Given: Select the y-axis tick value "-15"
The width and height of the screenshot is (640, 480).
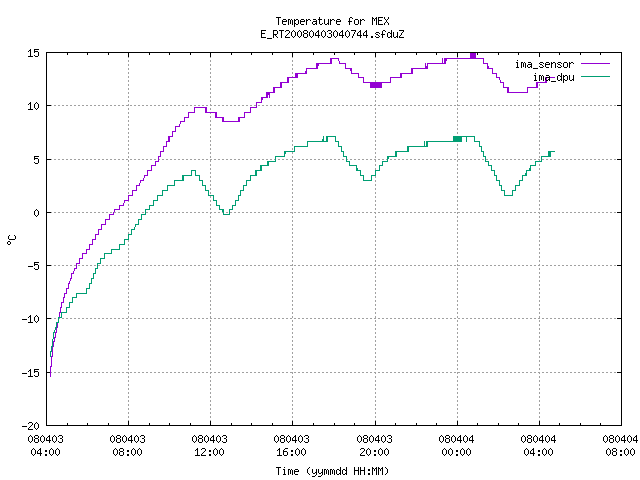Looking at the screenshot, I should (31, 373).
